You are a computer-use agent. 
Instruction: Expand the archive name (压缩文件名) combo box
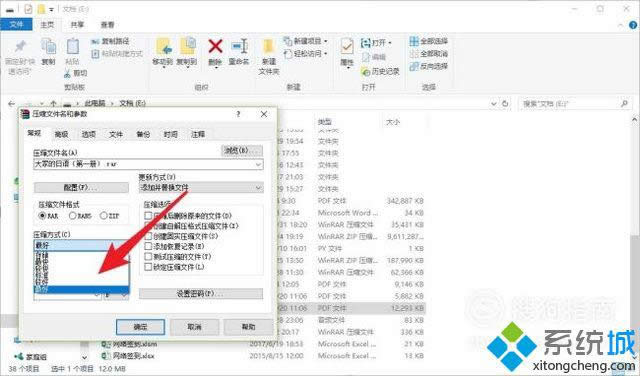(x=258, y=164)
